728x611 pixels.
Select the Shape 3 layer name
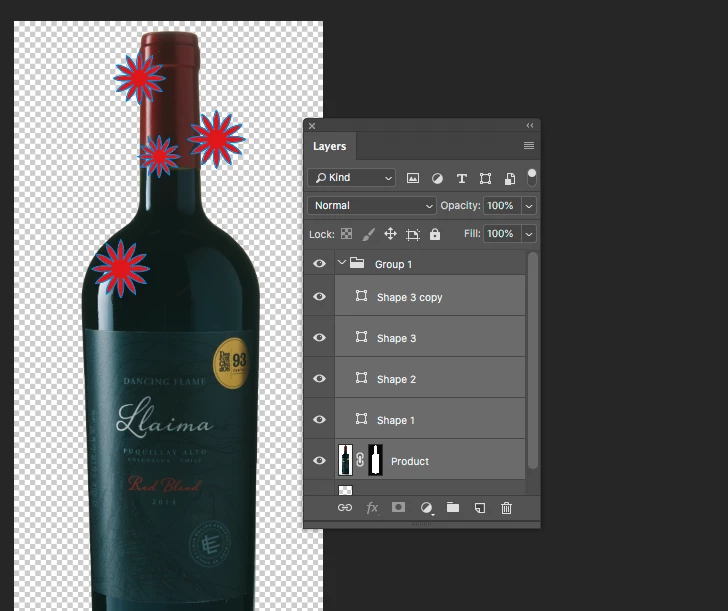[396, 338]
